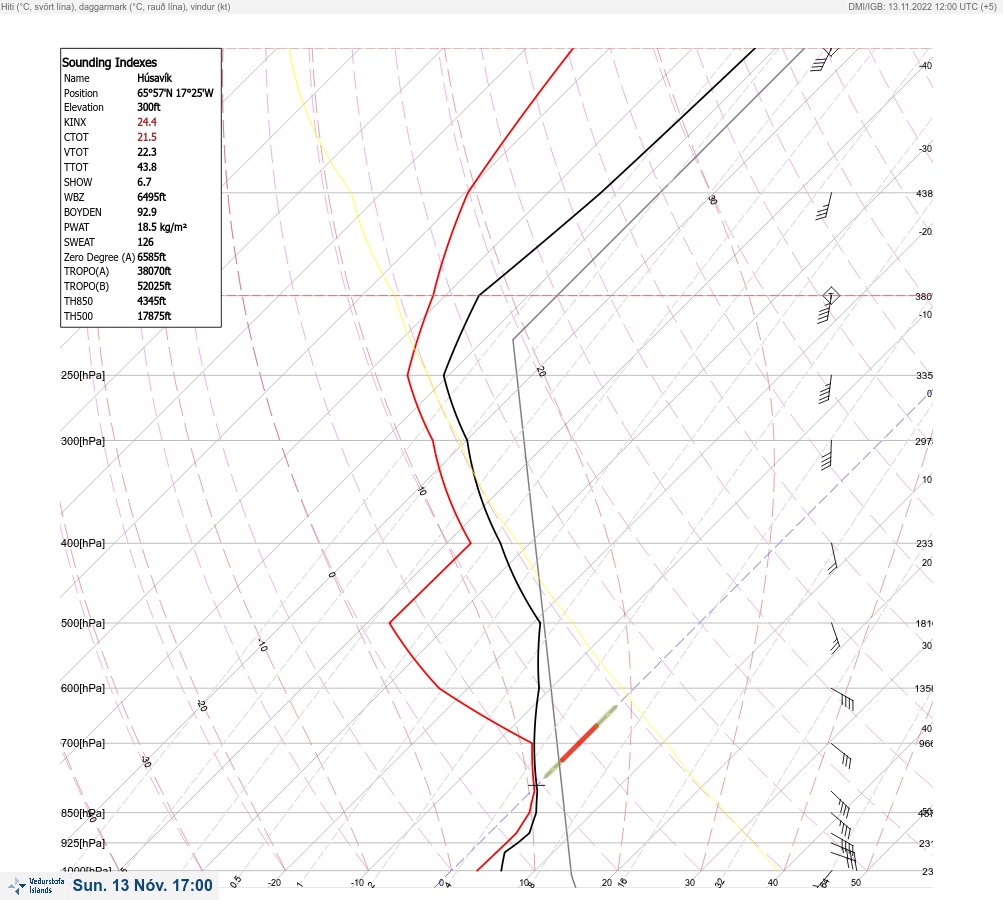1003x900 pixels.
Task: Click the wind barb at 500hPa level
Action: click(x=835, y=638)
